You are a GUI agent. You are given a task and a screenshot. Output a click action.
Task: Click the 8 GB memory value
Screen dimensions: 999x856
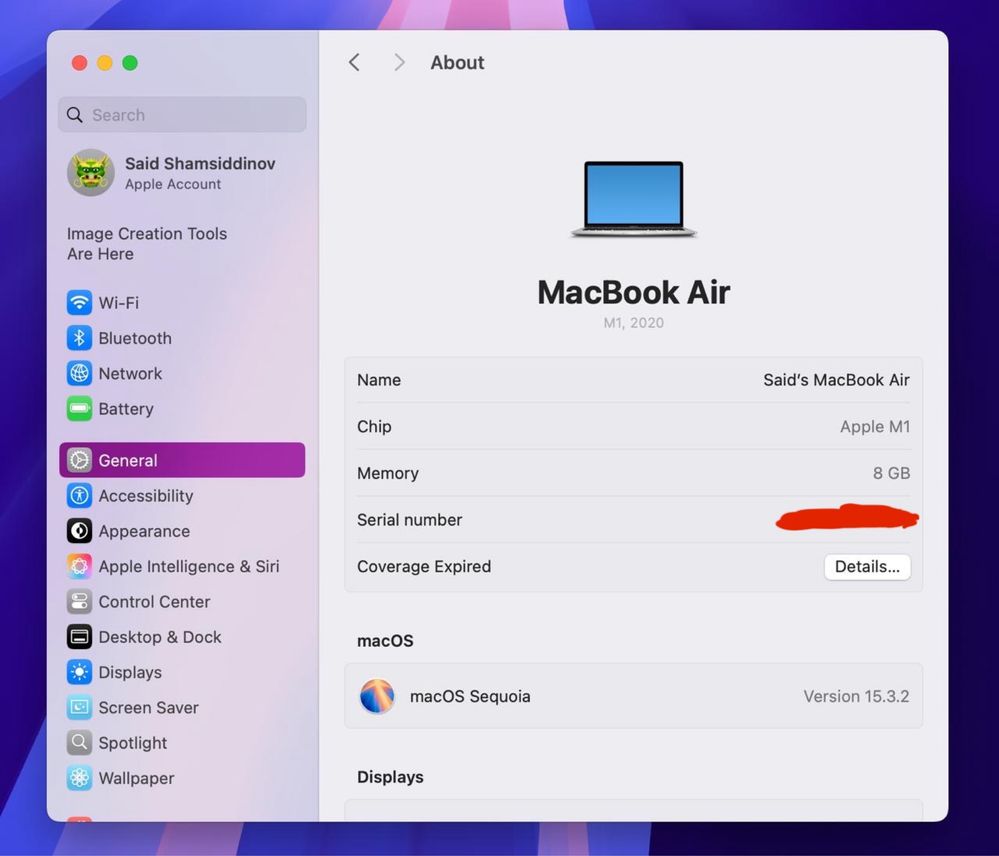(891, 473)
